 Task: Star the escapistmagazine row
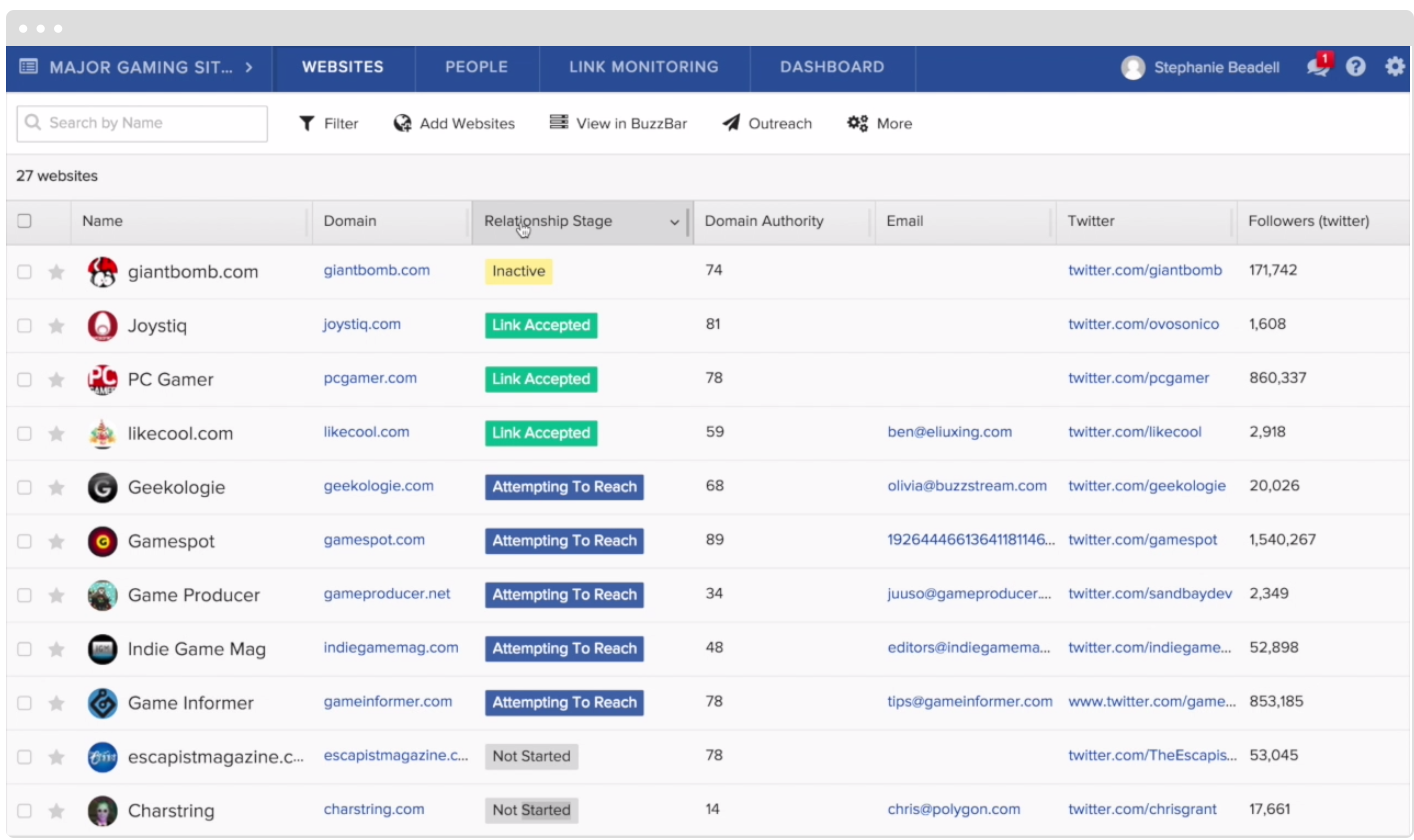click(57, 758)
